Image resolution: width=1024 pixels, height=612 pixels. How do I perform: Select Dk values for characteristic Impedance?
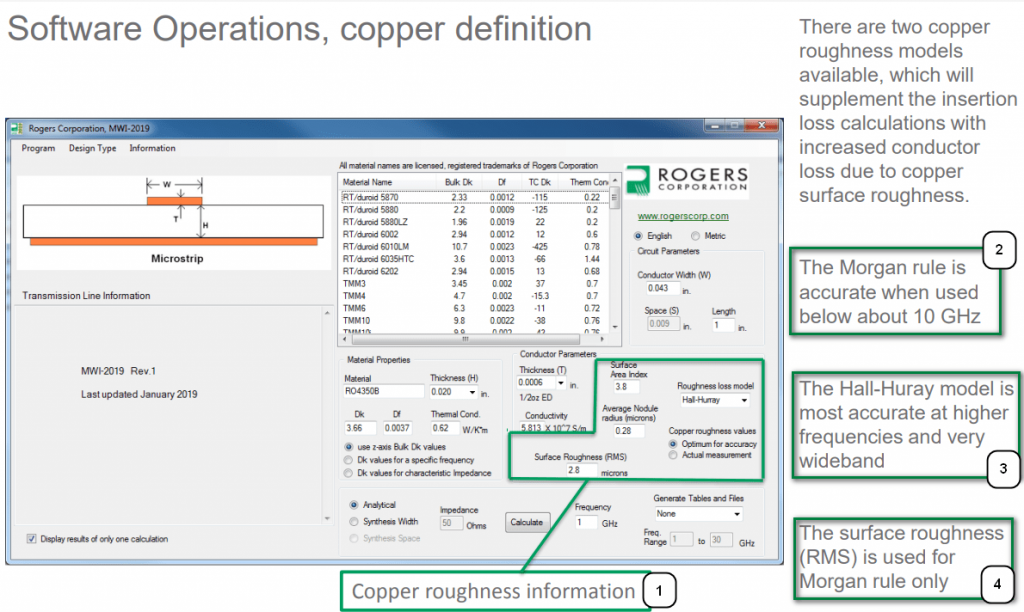click(x=348, y=473)
